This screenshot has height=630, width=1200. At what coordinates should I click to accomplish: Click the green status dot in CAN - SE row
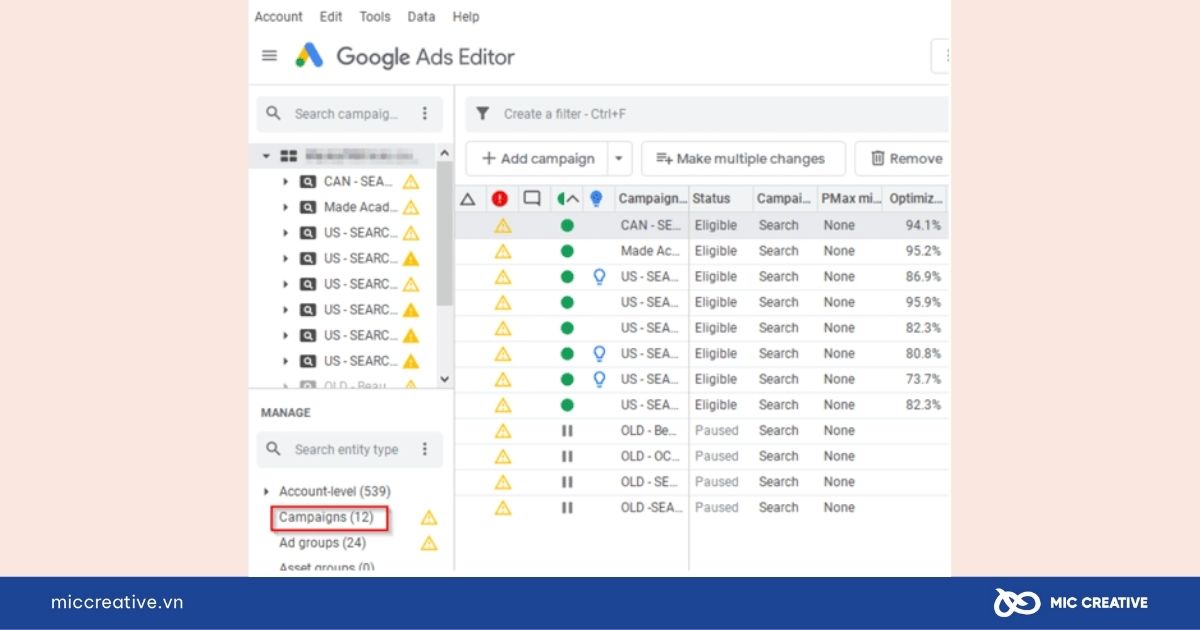(x=567, y=226)
